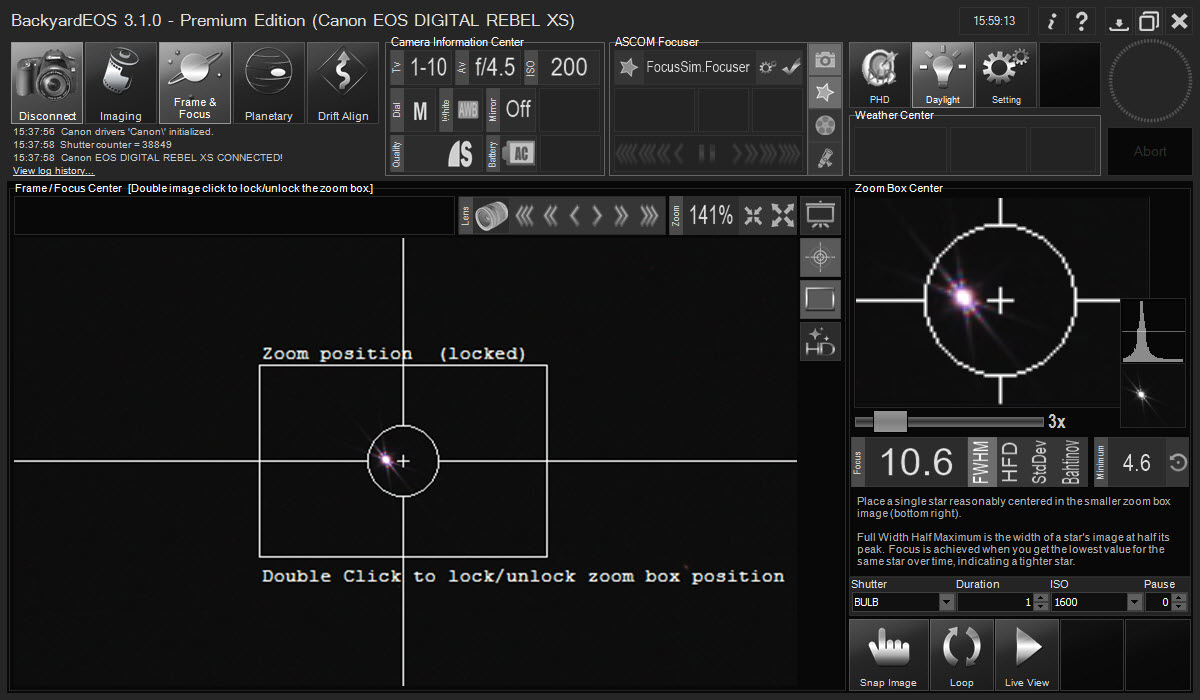
Task: Click the zoom-in expand arrows icon
Action: tap(783, 215)
